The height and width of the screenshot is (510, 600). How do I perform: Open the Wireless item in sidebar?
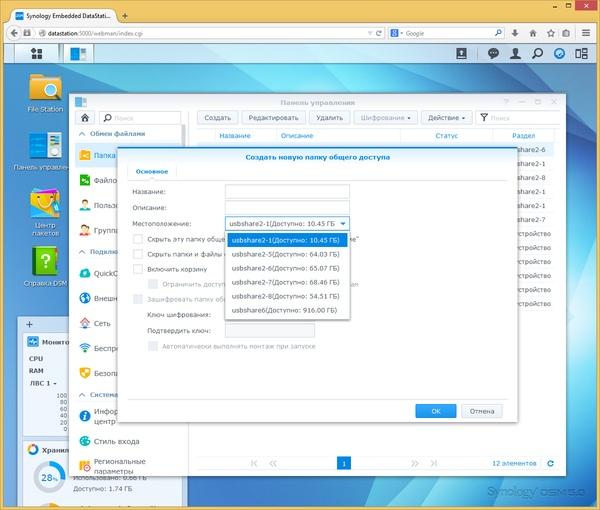[97, 348]
